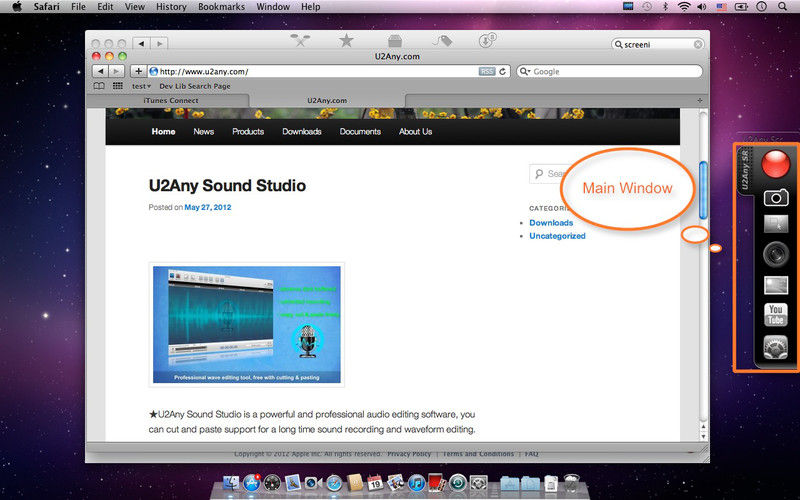Open the History menu
This screenshot has height=500, width=800.
[x=171, y=7]
